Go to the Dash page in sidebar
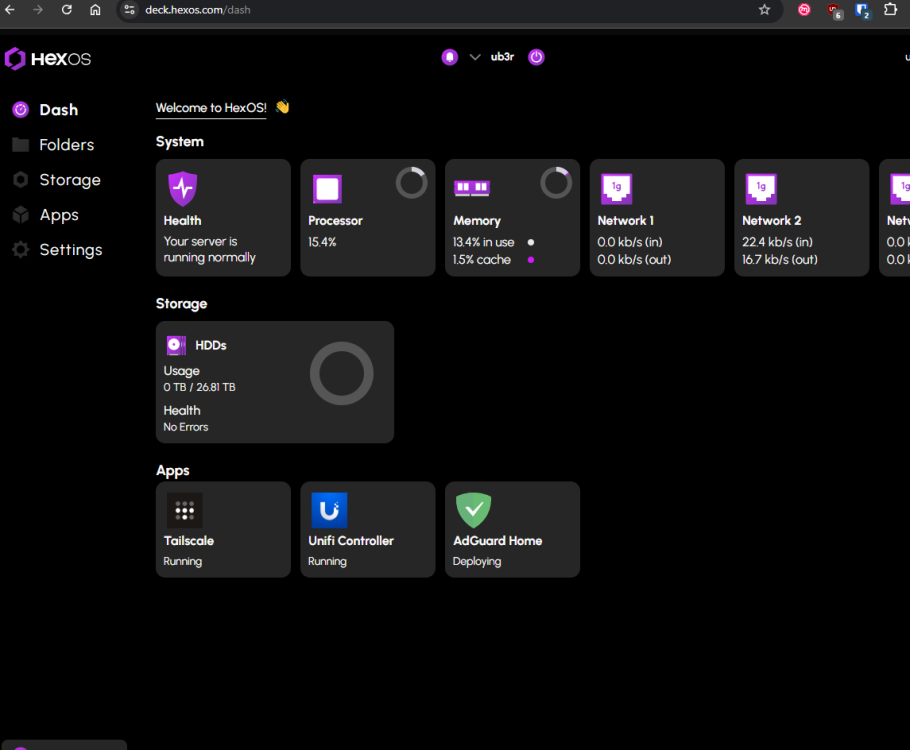 pos(58,110)
